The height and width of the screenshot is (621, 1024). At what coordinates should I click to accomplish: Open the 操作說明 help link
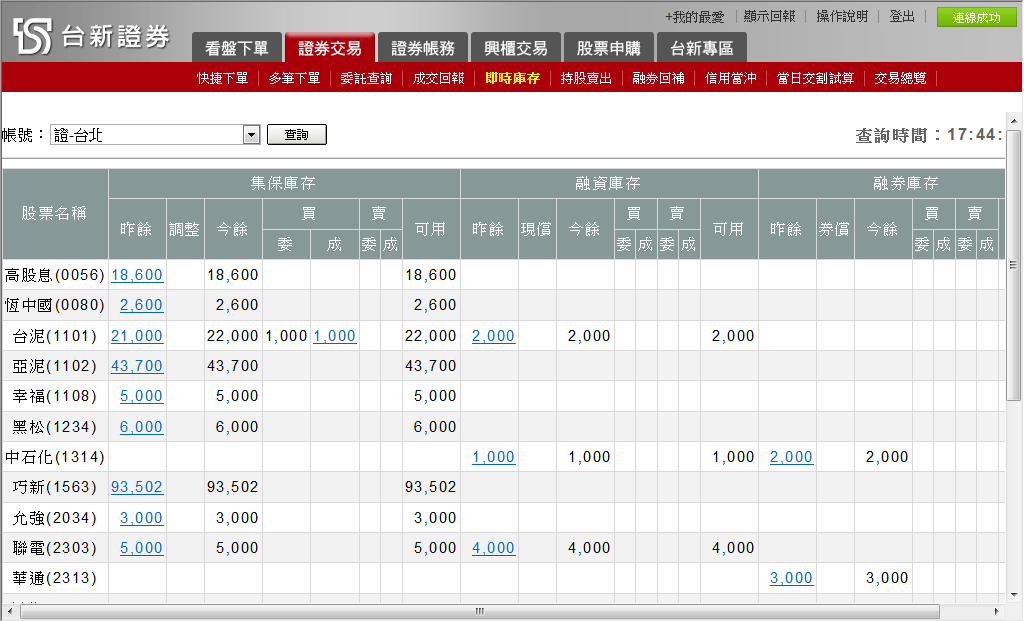coord(842,17)
